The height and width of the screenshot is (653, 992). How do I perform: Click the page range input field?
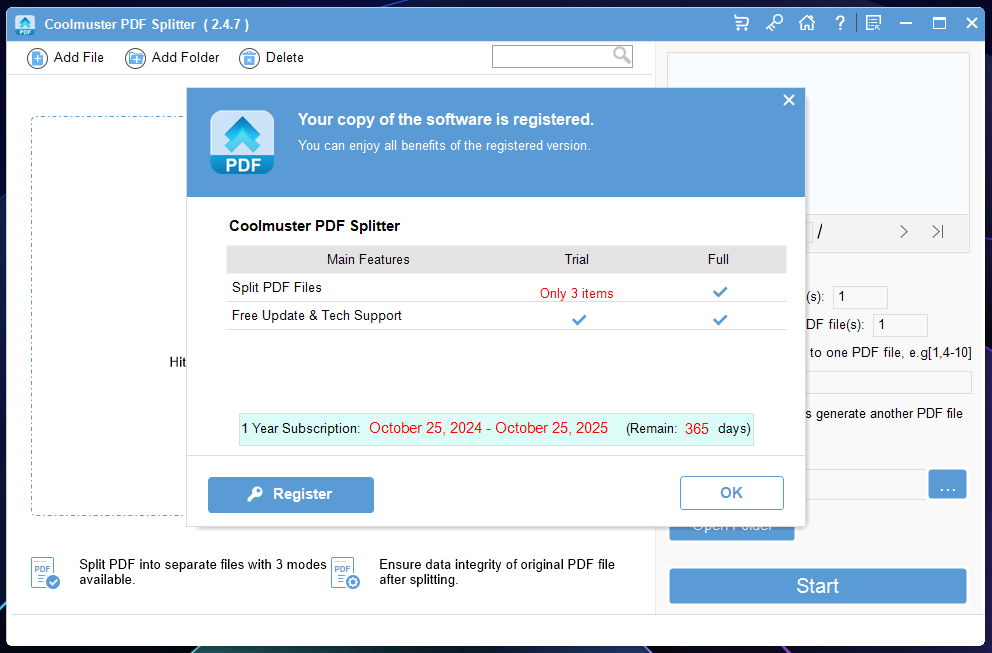pyautogui.click(x=888, y=382)
